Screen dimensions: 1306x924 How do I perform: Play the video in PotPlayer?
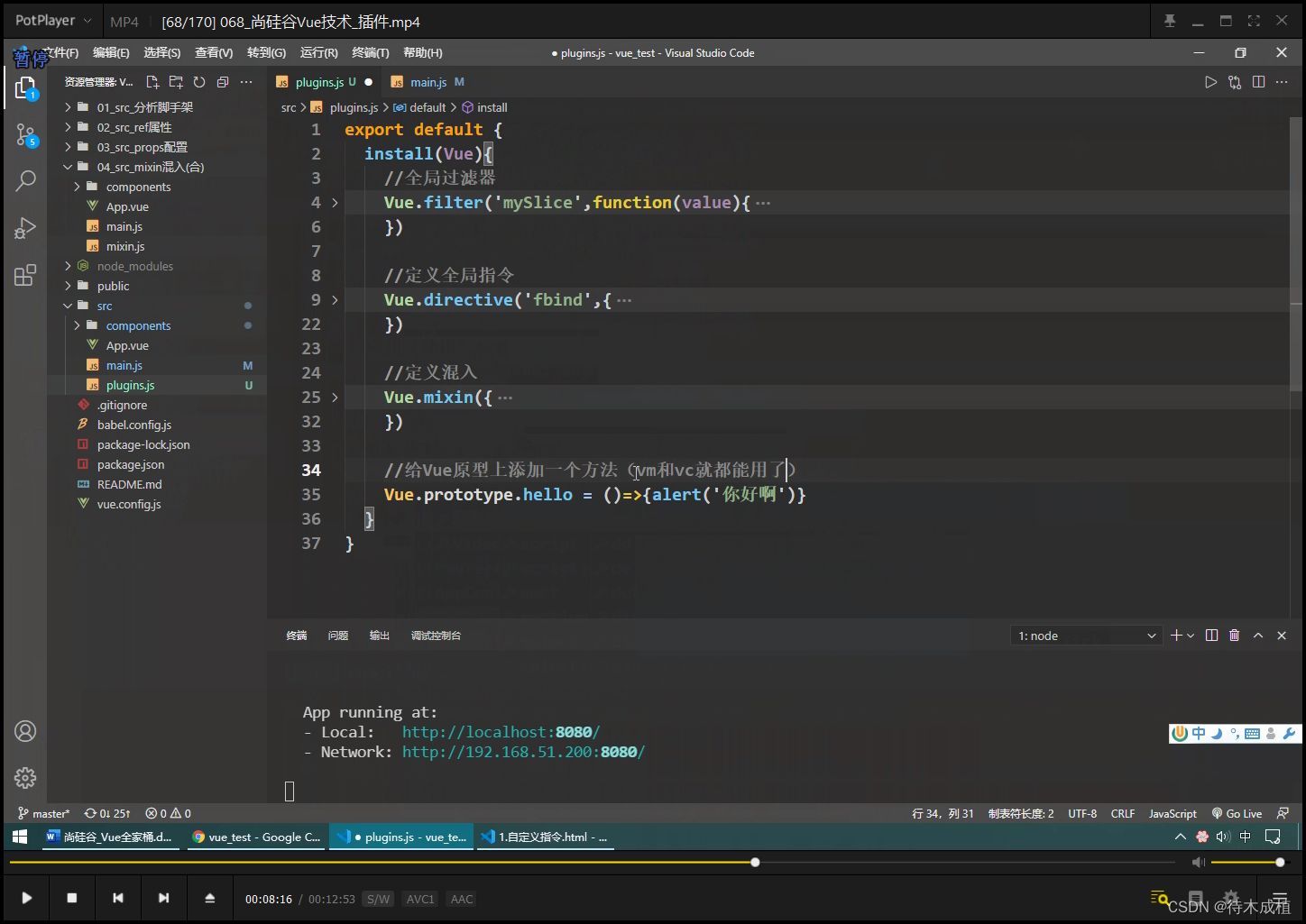click(27, 898)
